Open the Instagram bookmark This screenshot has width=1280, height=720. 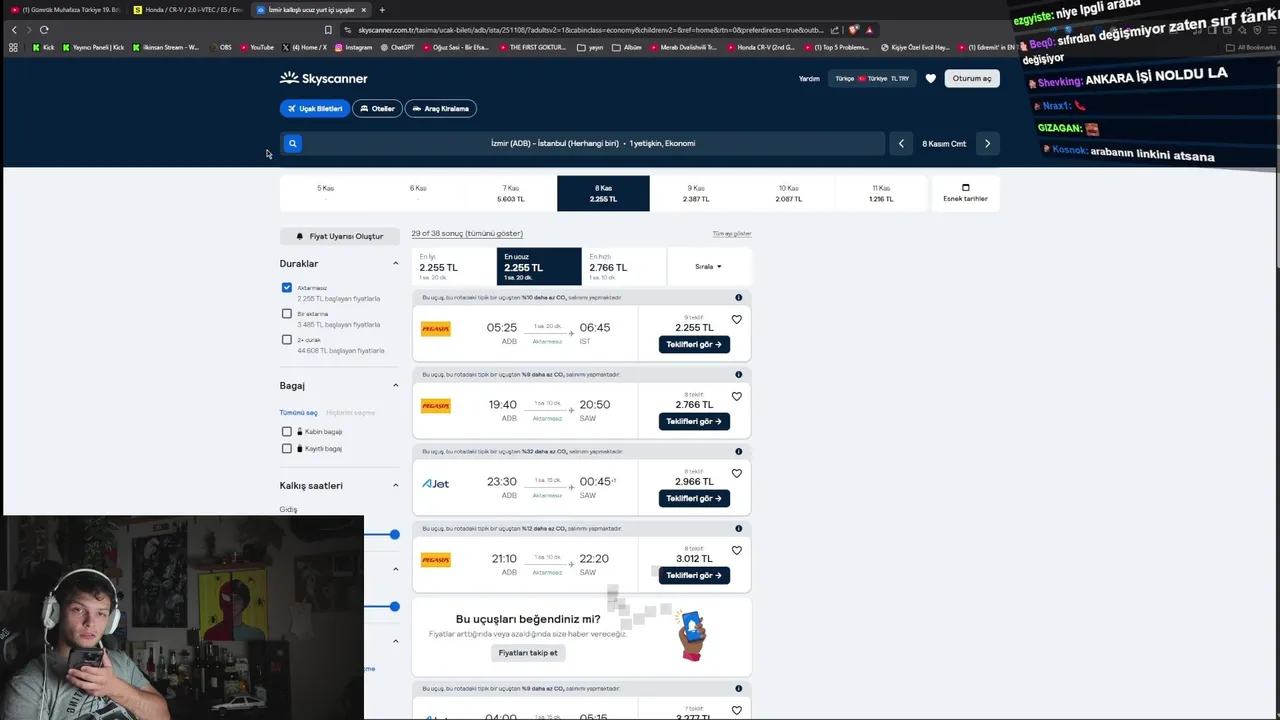[x=354, y=47]
